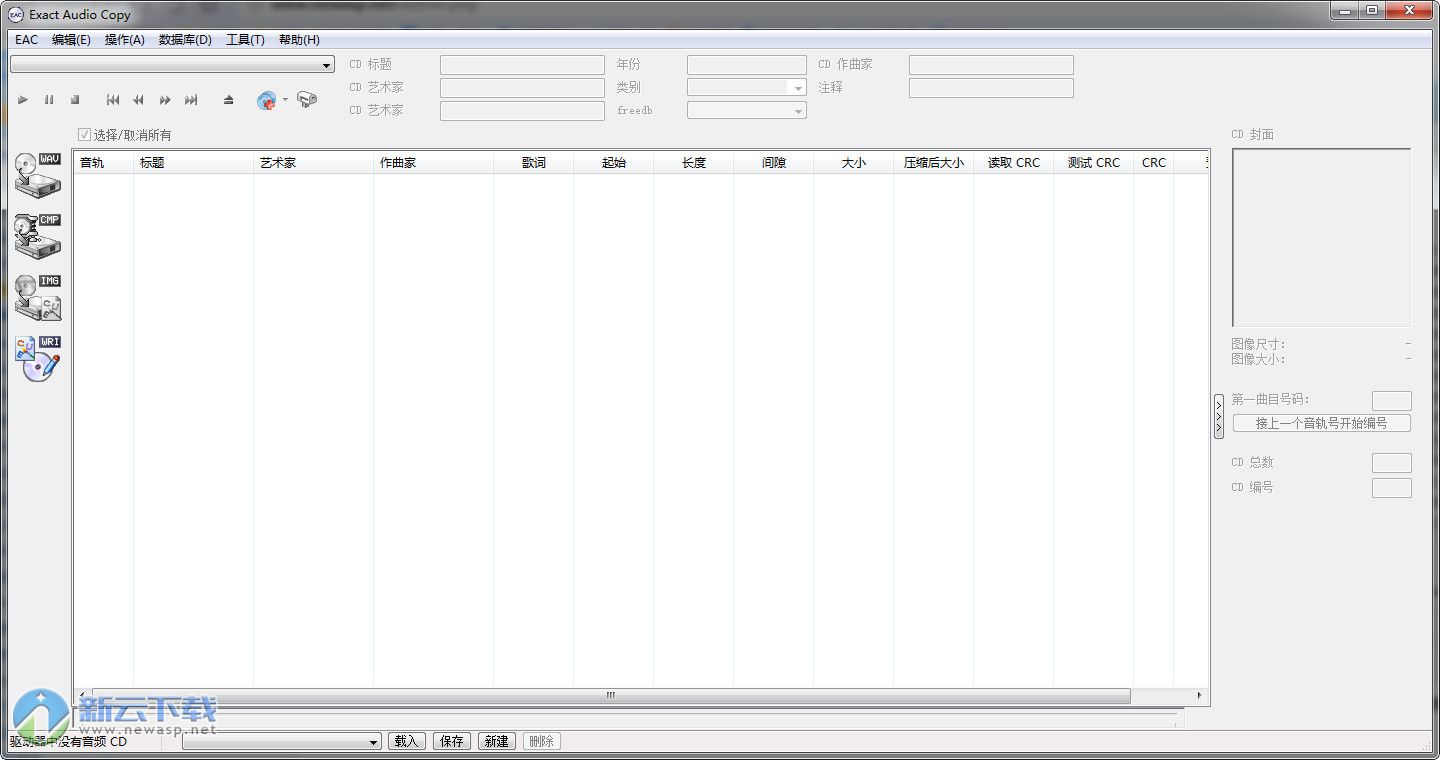Open the 编辑(E) menu
Image resolution: width=1440 pixels, height=760 pixels.
(x=71, y=40)
